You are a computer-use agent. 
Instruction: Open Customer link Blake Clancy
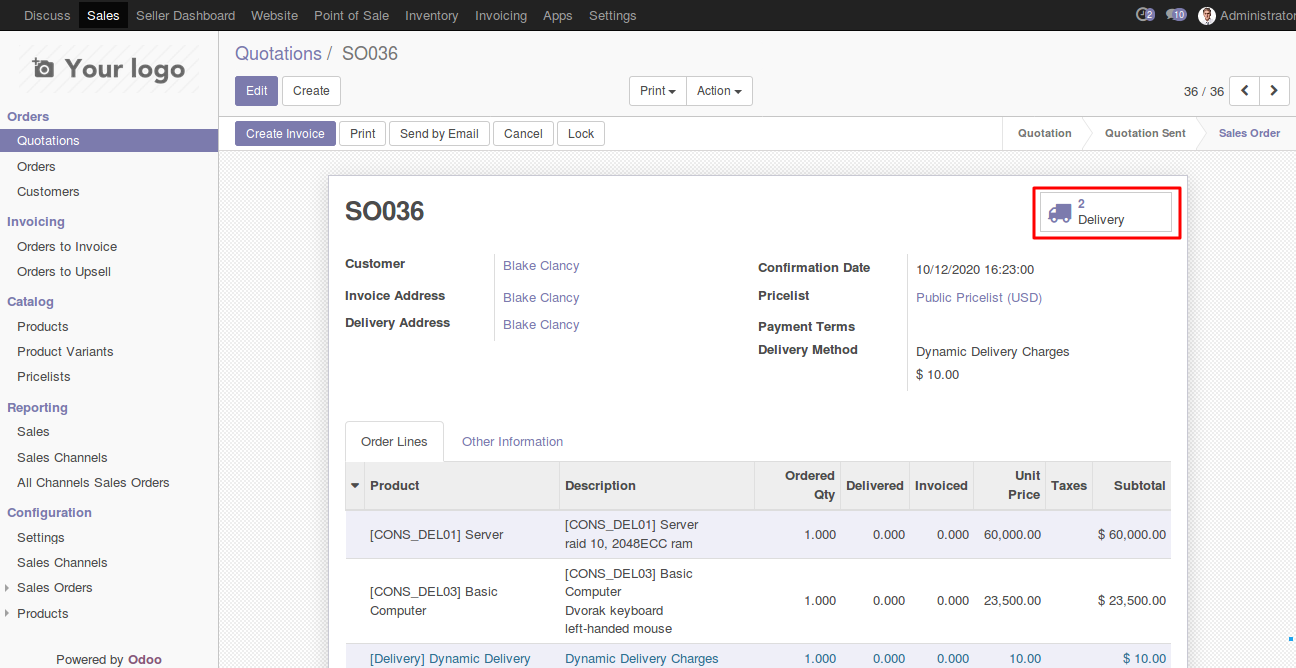coord(541,266)
